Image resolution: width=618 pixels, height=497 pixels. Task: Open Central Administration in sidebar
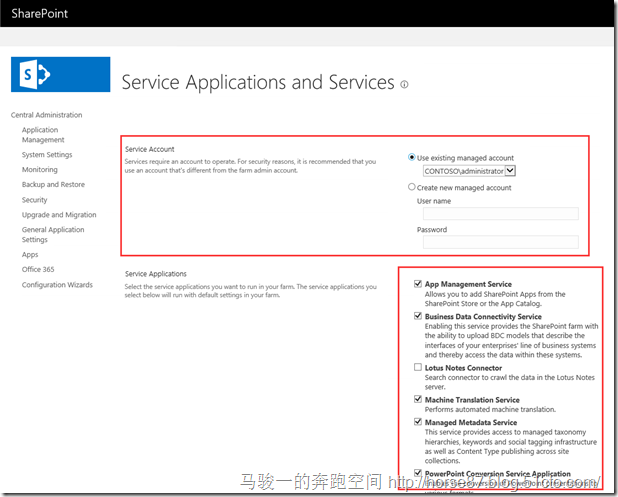47,115
